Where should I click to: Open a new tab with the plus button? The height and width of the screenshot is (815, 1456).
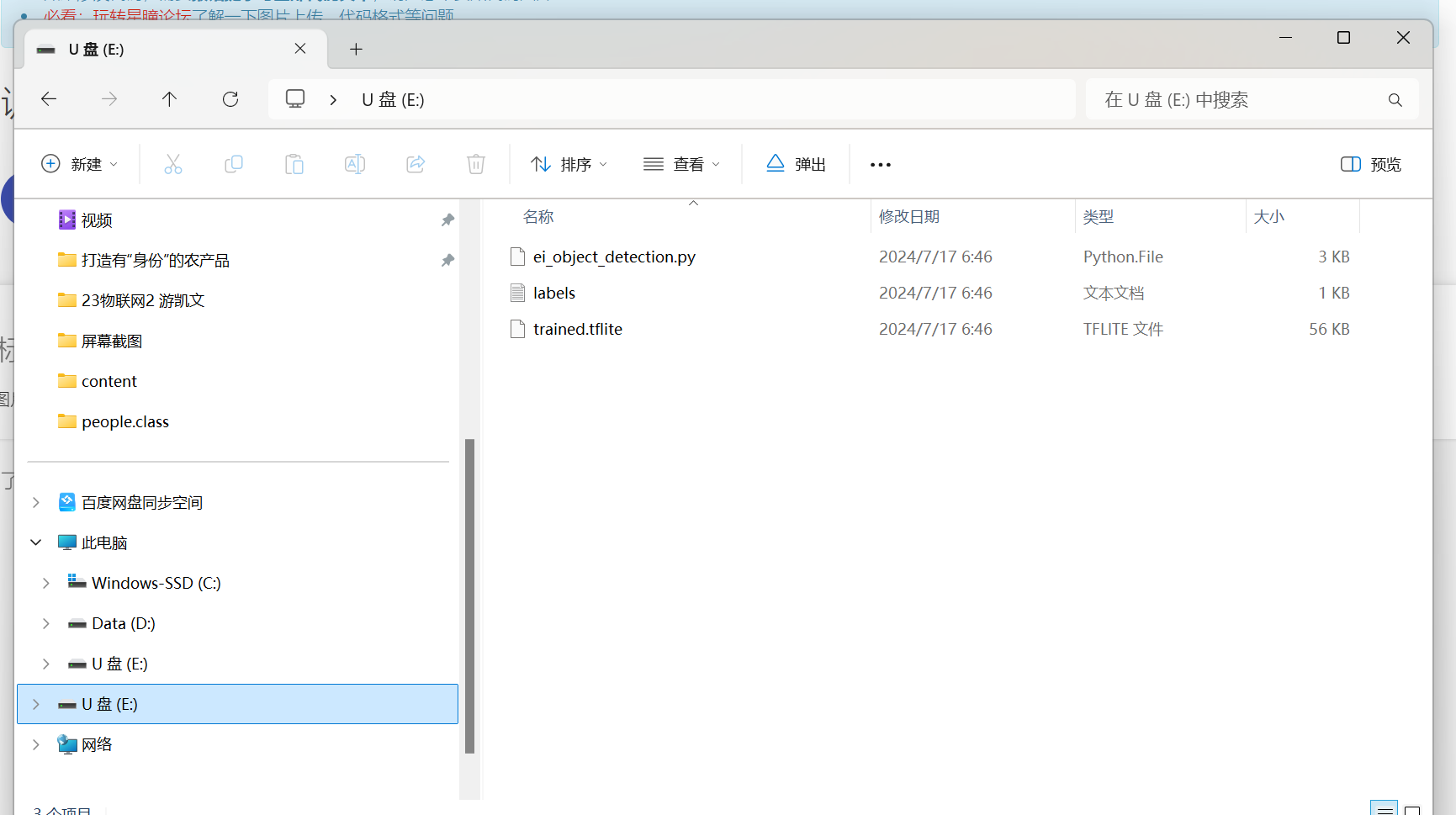click(356, 49)
